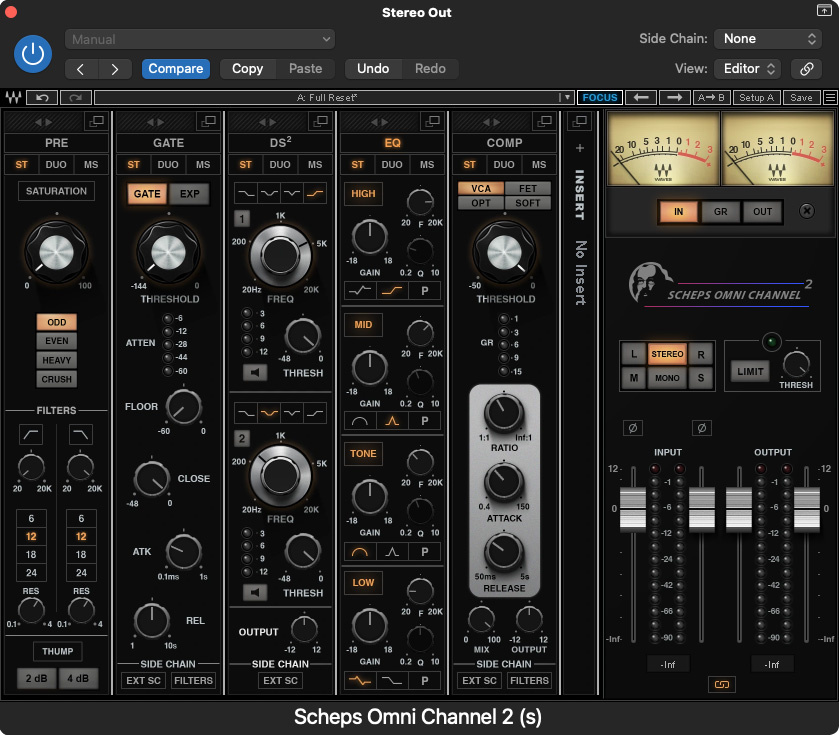Screen dimensions: 839x735
Task: Select the HIGH band shelf filter shape
Action: (392, 290)
